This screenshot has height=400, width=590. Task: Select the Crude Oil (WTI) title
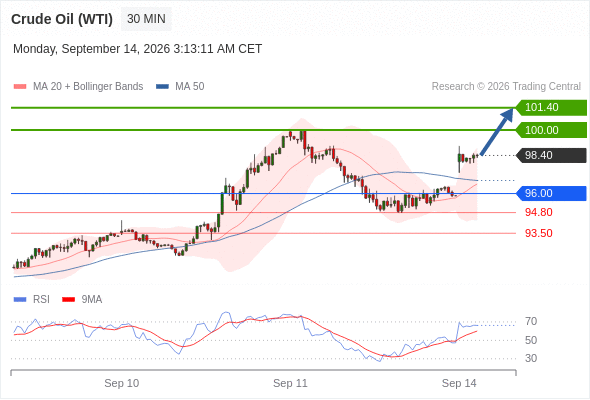click(62, 19)
